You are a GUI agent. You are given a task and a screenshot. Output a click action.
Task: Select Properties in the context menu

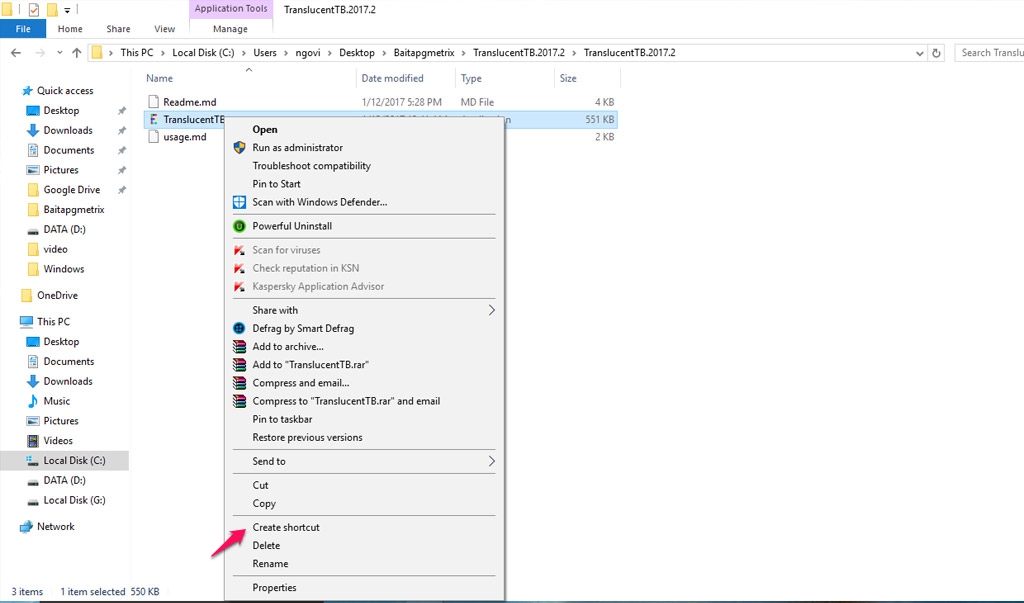[274, 588]
